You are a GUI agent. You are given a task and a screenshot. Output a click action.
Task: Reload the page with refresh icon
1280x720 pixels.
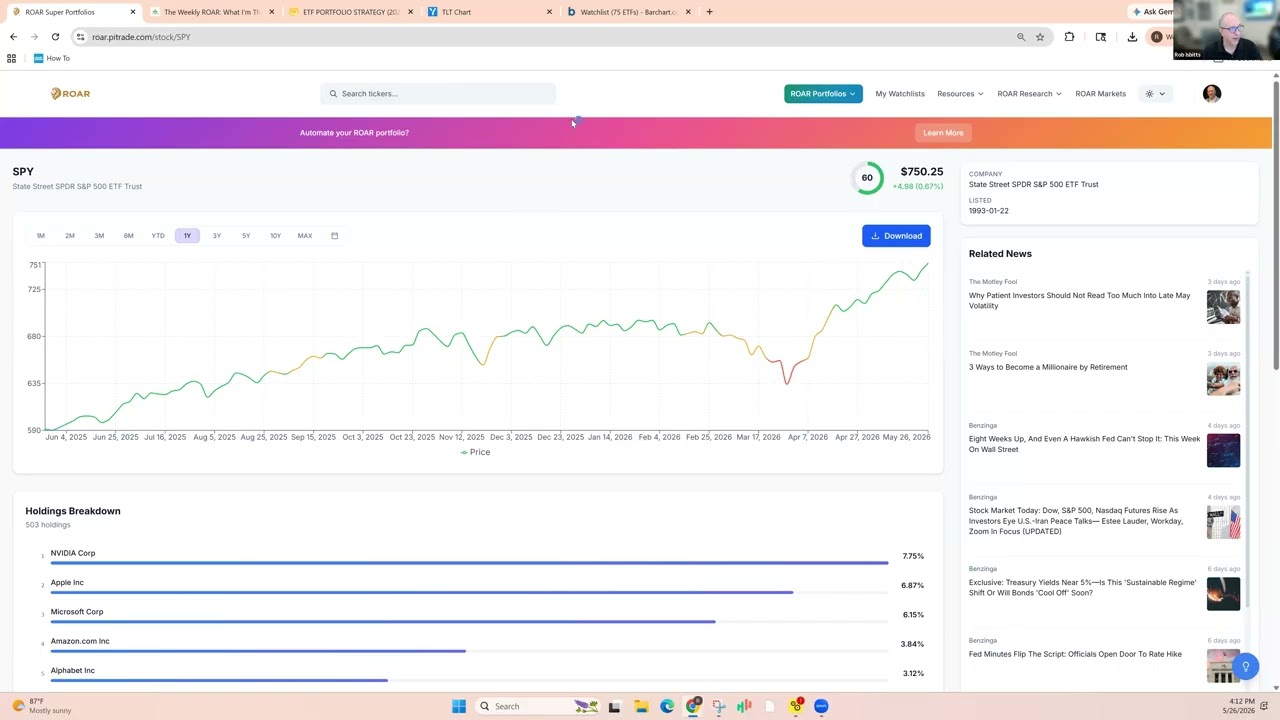[x=55, y=37]
